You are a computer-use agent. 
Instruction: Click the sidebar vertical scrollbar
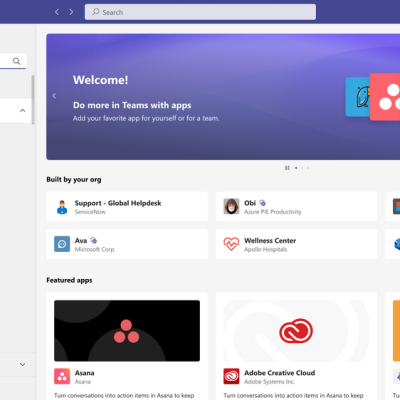coord(33,99)
